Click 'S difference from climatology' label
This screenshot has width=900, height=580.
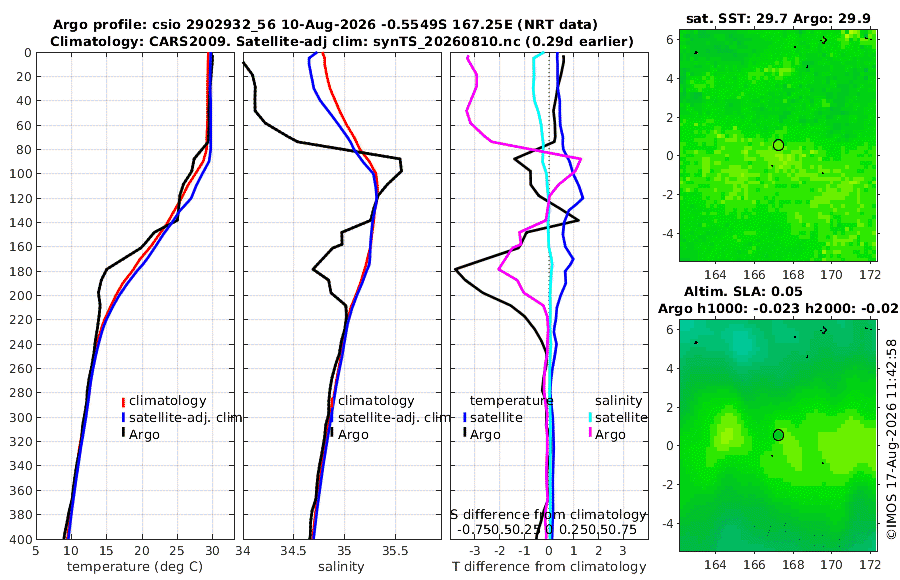tap(549, 515)
